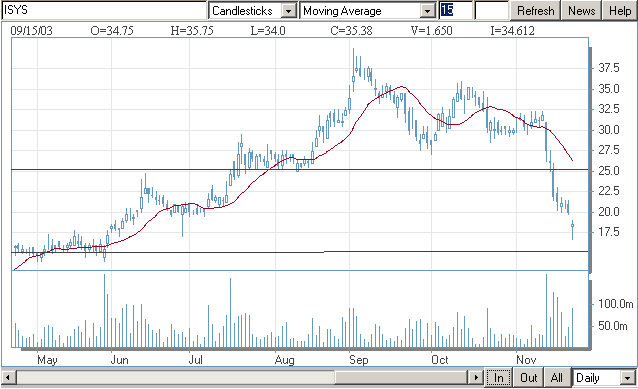Image resolution: width=638 pixels, height=389 pixels.
Task: Click the Refresh button
Action: [535, 11]
